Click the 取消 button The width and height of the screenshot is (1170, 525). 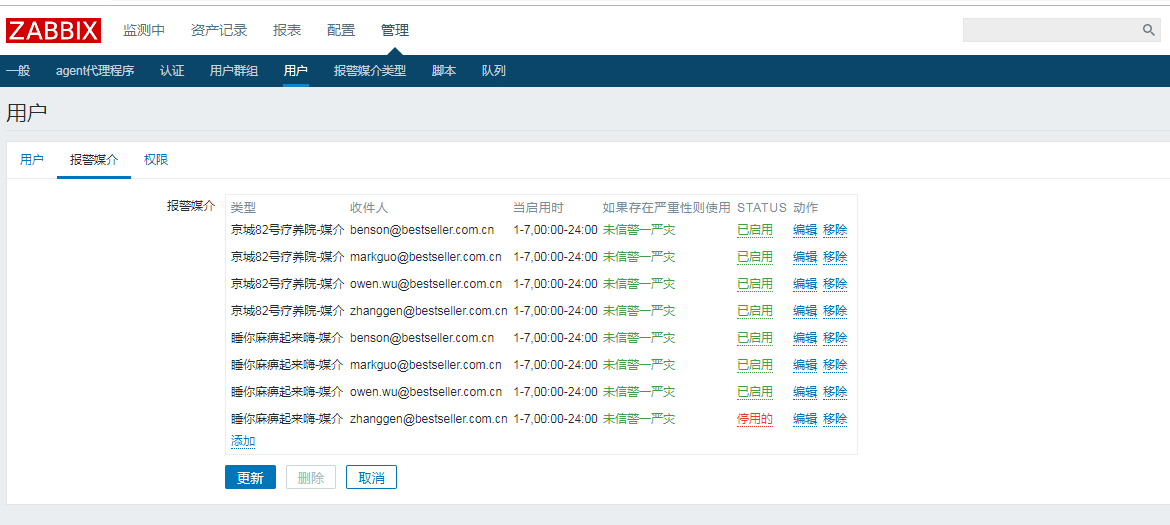click(372, 477)
